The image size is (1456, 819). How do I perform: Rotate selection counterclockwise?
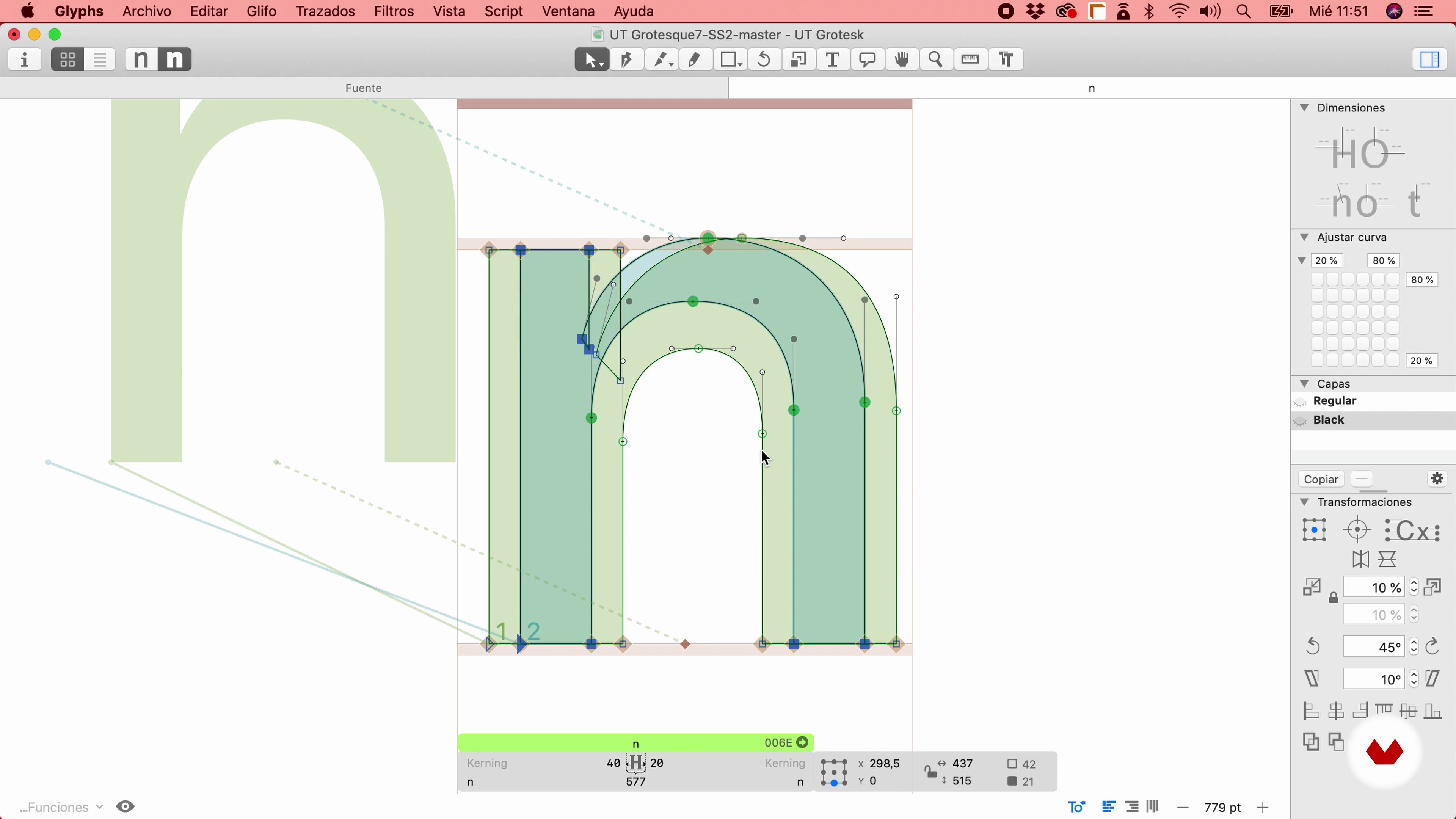point(1313,646)
